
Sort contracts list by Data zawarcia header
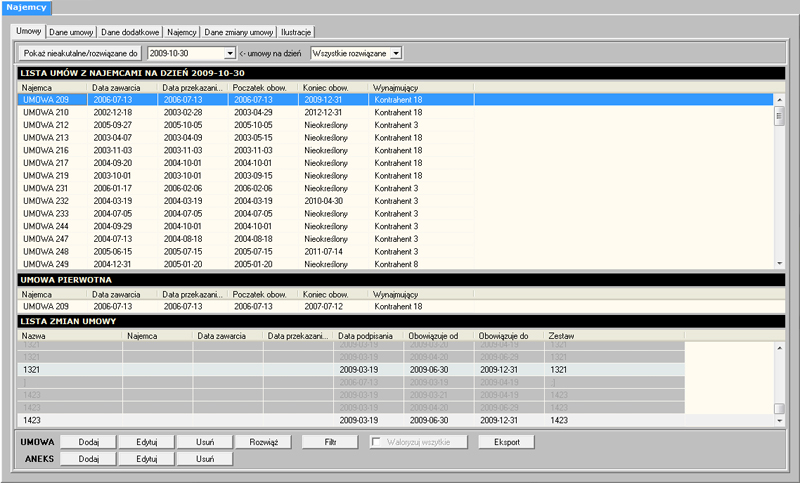[x=122, y=88]
